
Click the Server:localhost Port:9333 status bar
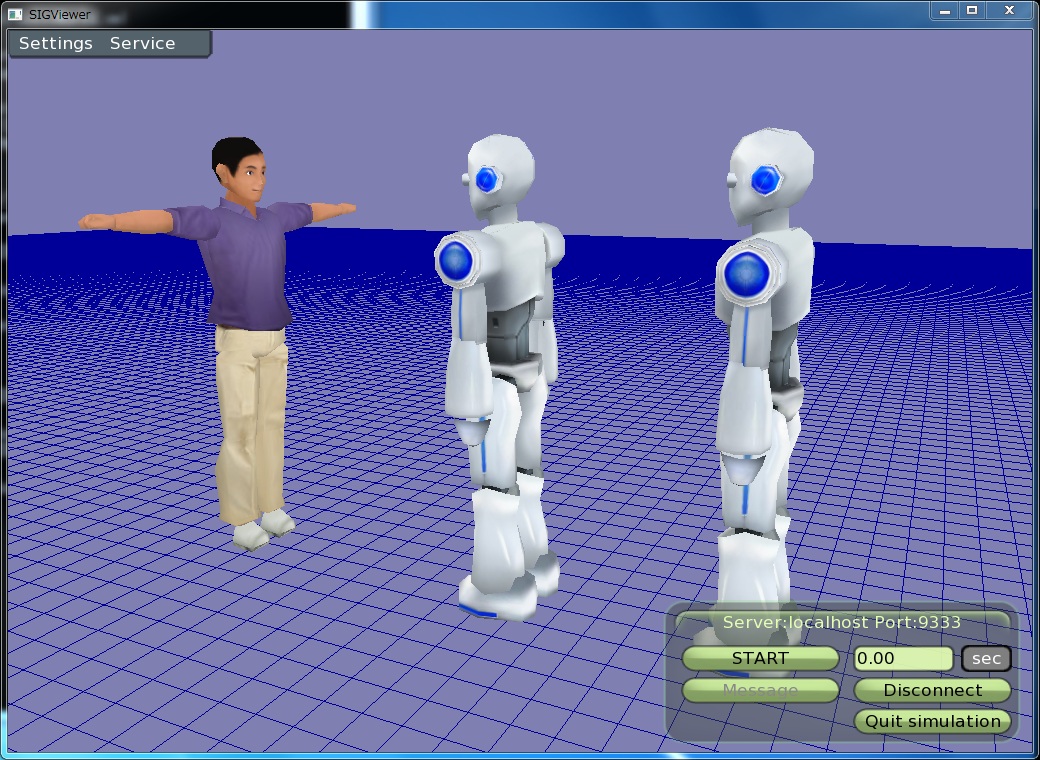click(841, 622)
